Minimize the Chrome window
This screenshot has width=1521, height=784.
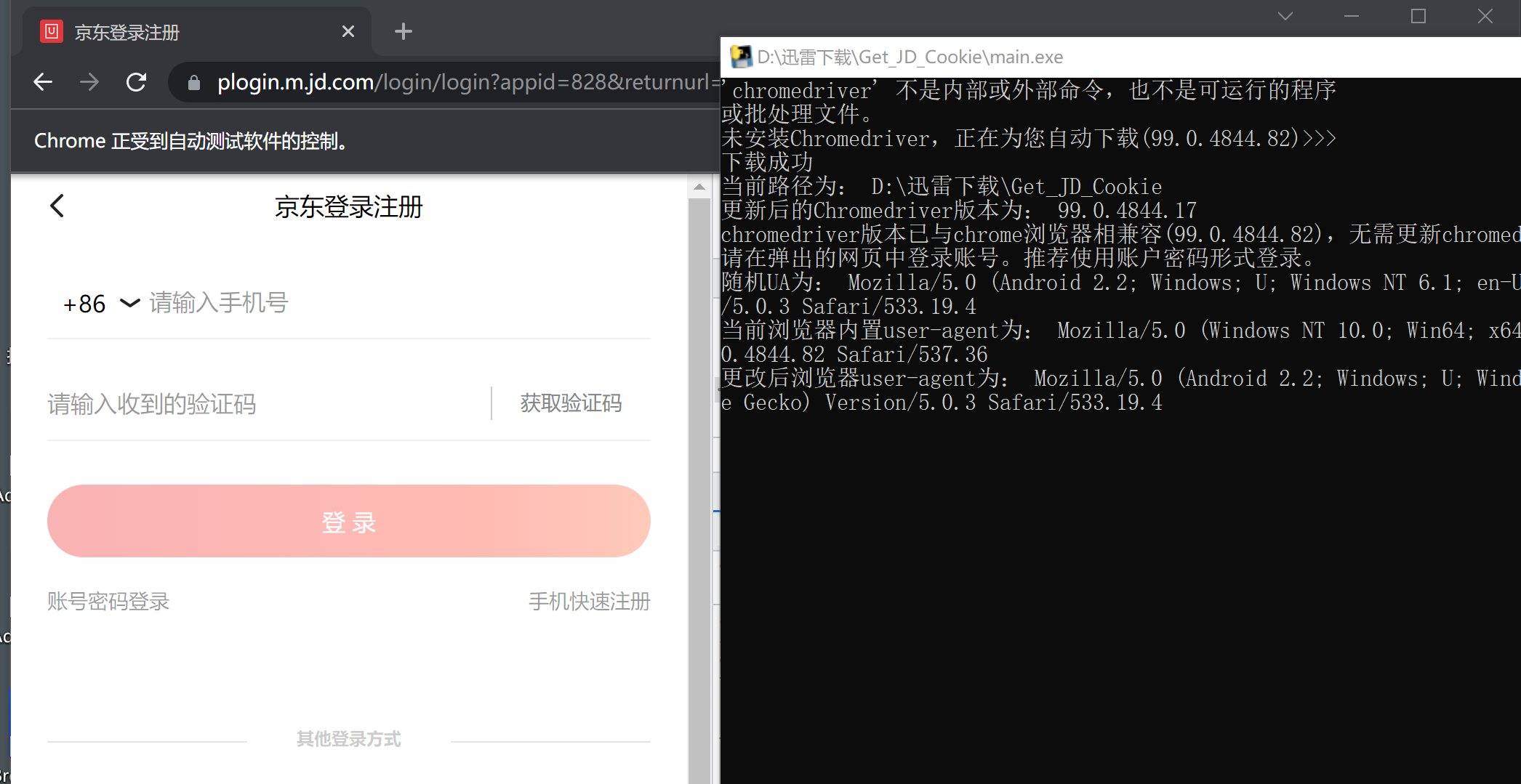click(x=1352, y=16)
